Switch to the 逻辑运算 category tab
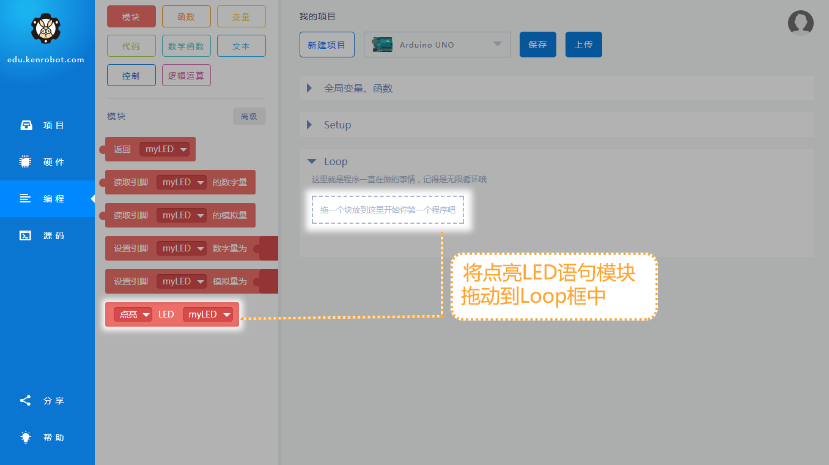This screenshot has height=465, width=829. click(x=186, y=75)
